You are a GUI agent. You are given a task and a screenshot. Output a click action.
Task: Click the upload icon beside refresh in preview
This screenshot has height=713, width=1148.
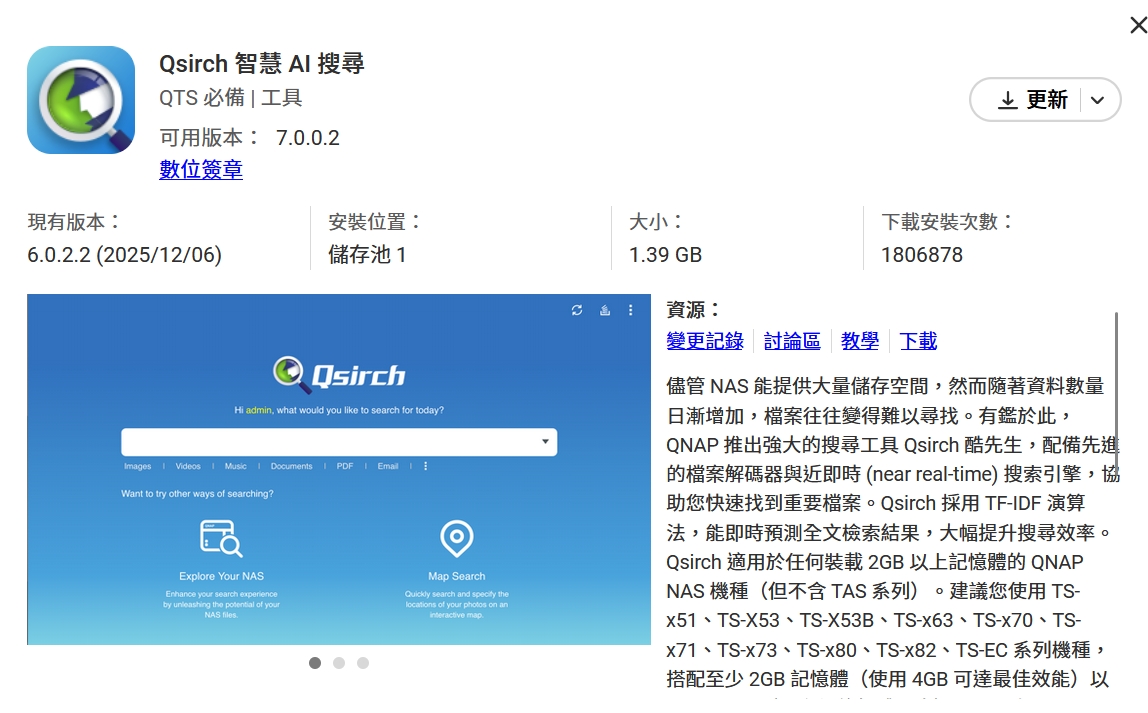point(604,311)
